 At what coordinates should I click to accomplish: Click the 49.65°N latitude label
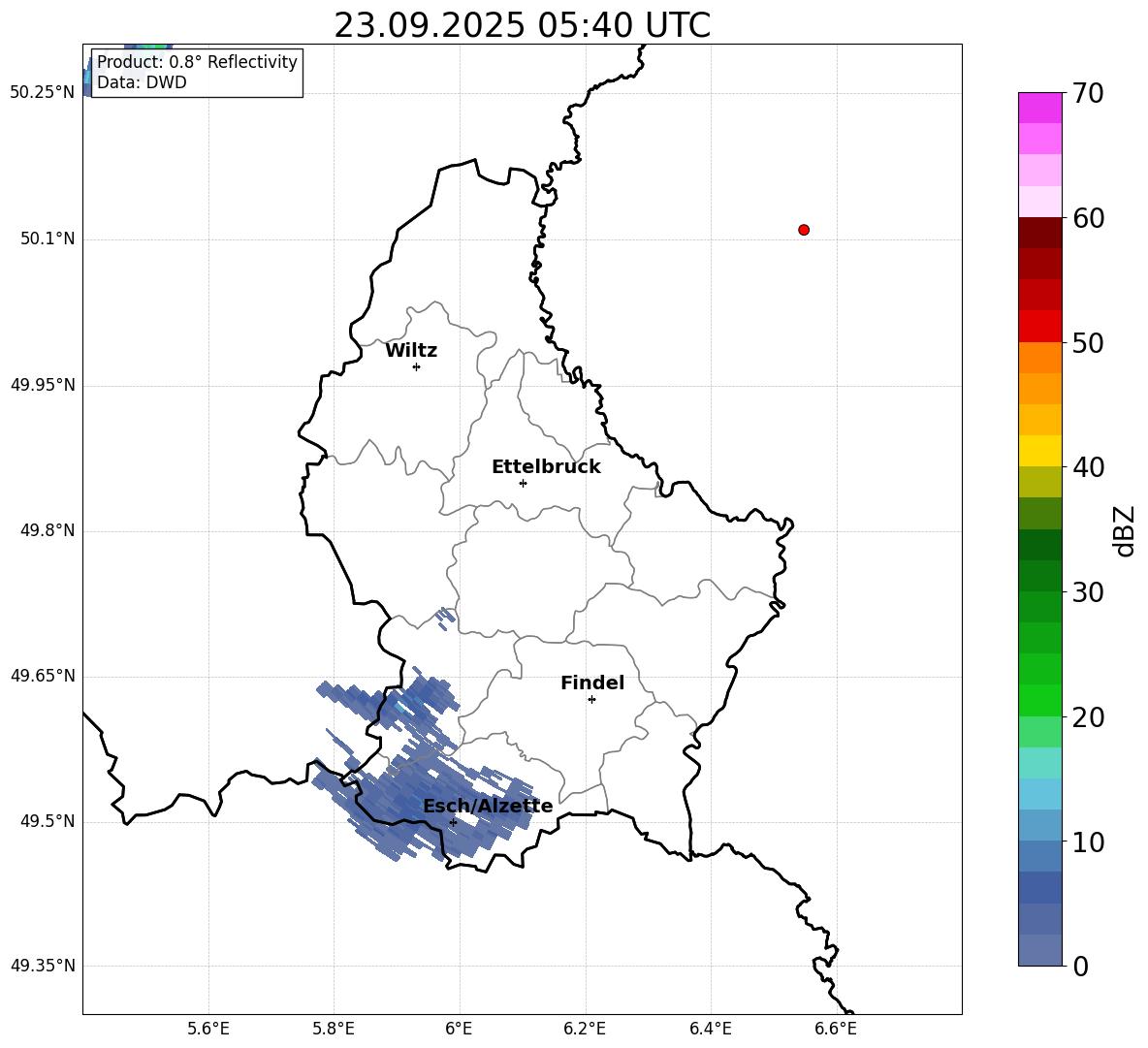click(43, 676)
